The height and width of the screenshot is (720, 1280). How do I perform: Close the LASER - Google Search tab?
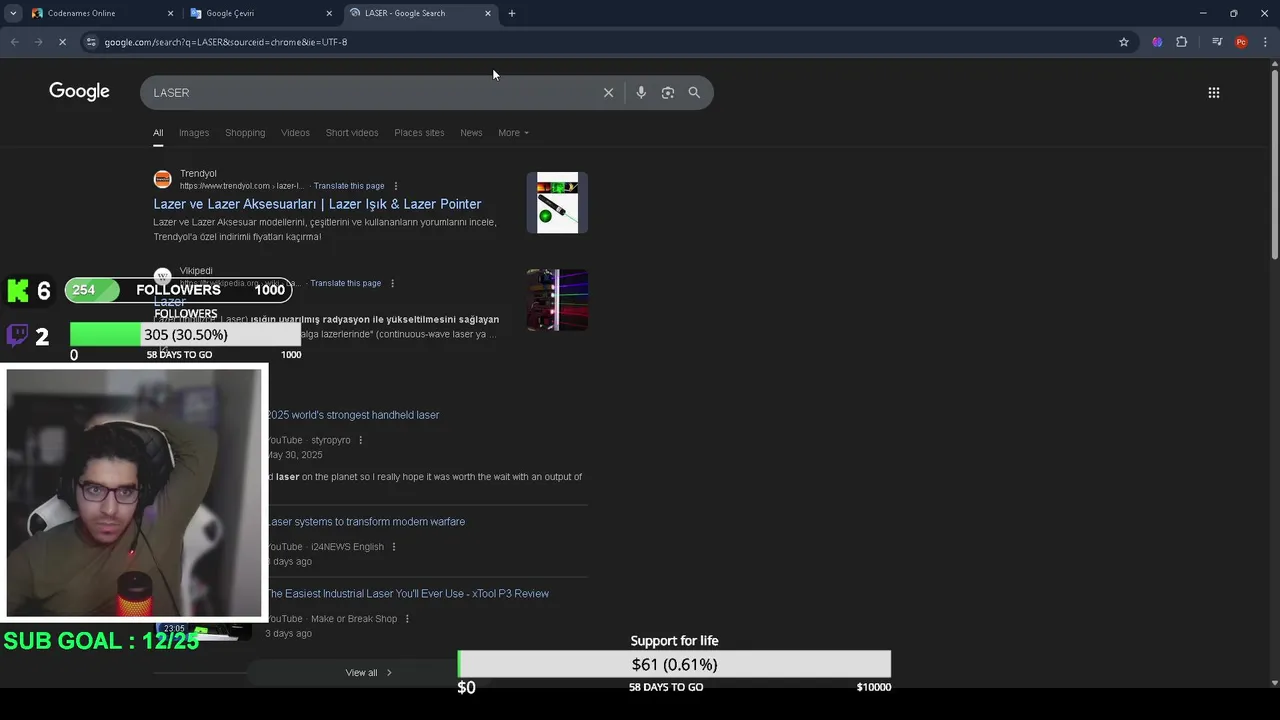coord(488,13)
